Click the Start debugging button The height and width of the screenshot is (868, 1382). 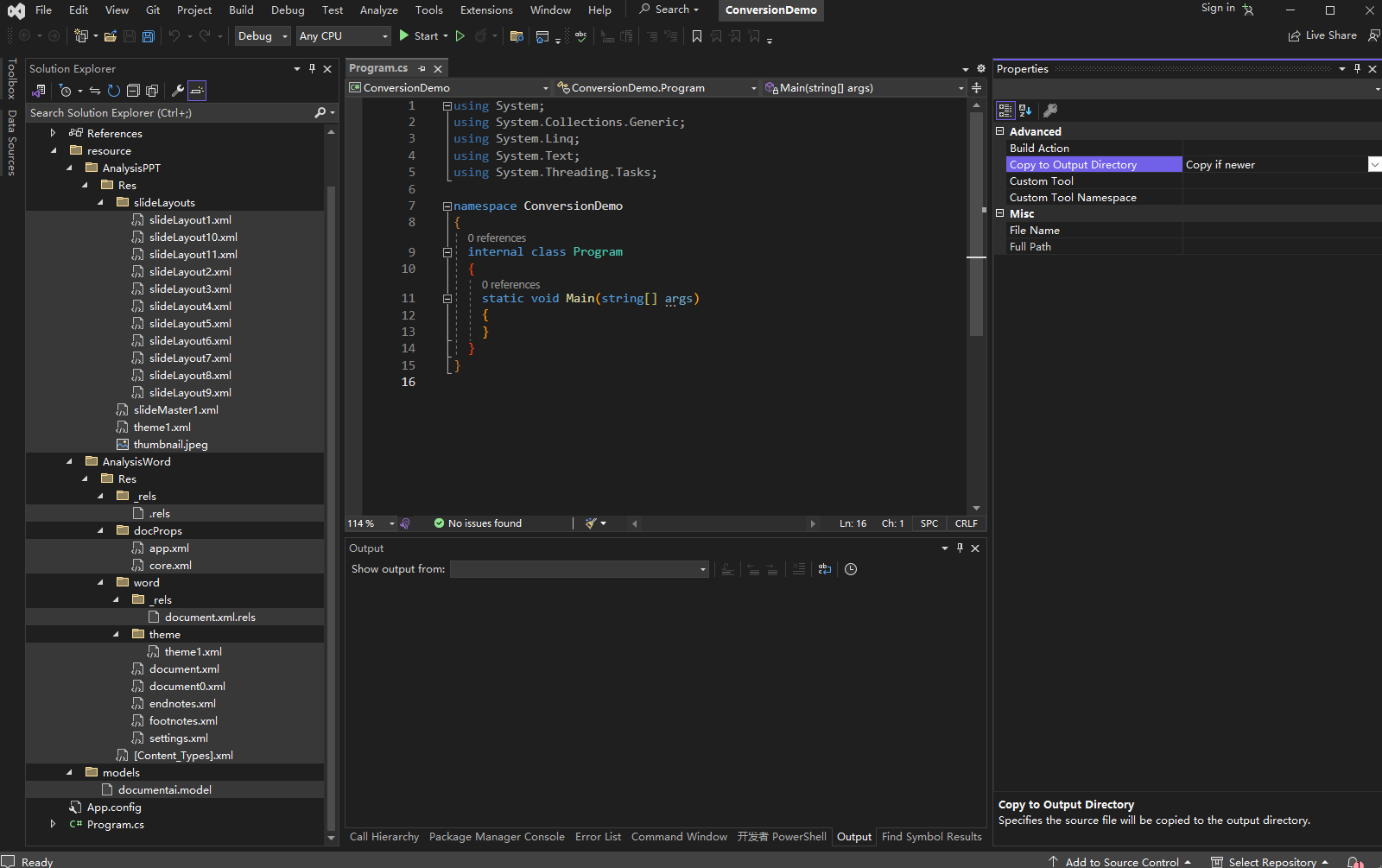tap(418, 36)
